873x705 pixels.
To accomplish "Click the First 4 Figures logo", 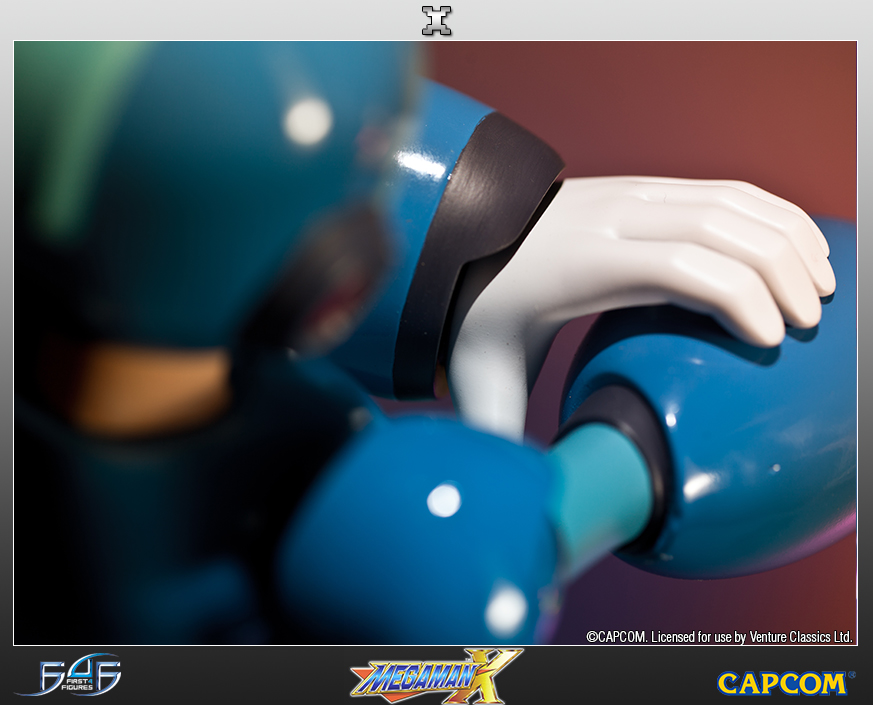I will pos(68,676).
